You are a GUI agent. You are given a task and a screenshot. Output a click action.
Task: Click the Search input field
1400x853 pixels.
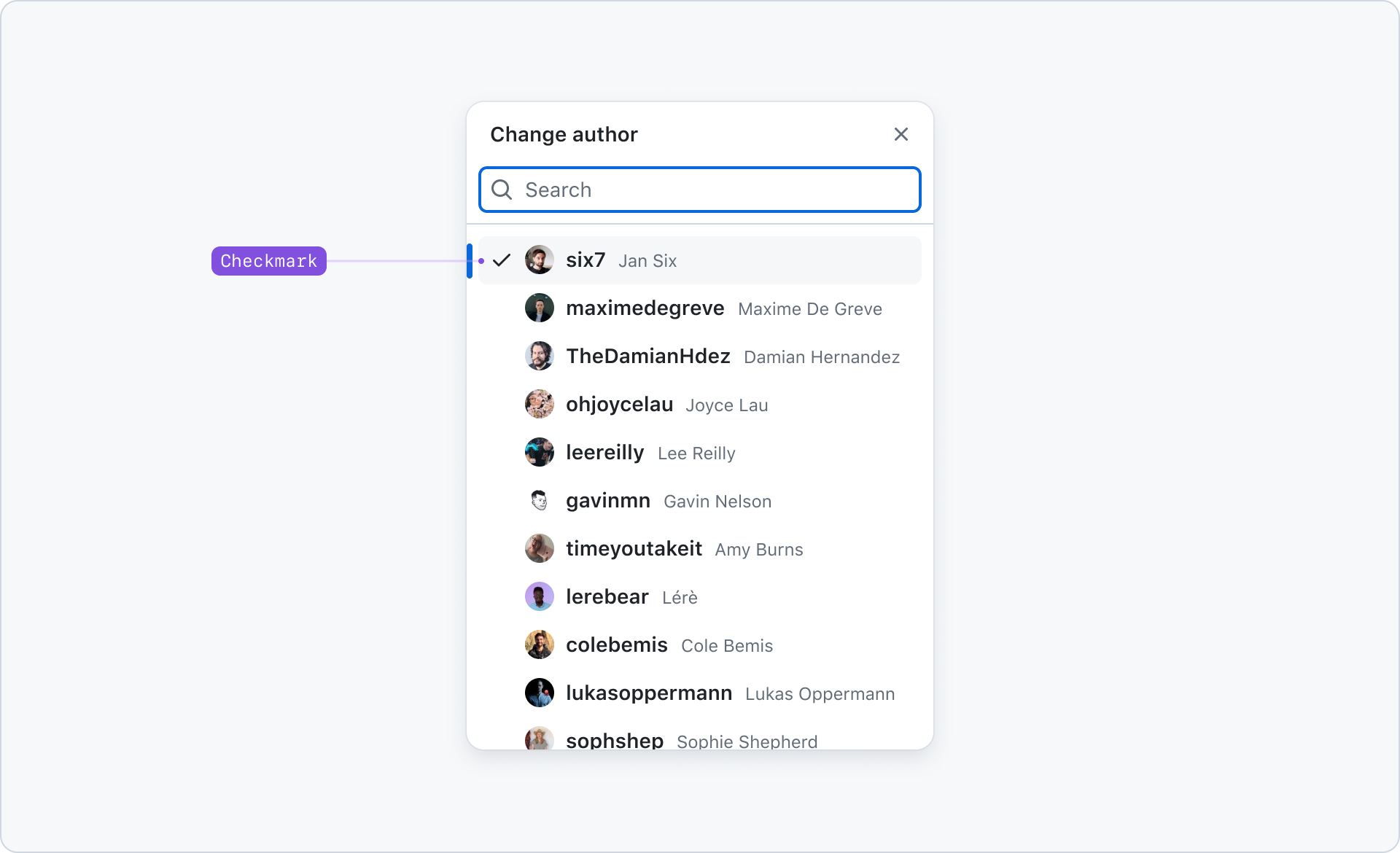click(x=700, y=190)
